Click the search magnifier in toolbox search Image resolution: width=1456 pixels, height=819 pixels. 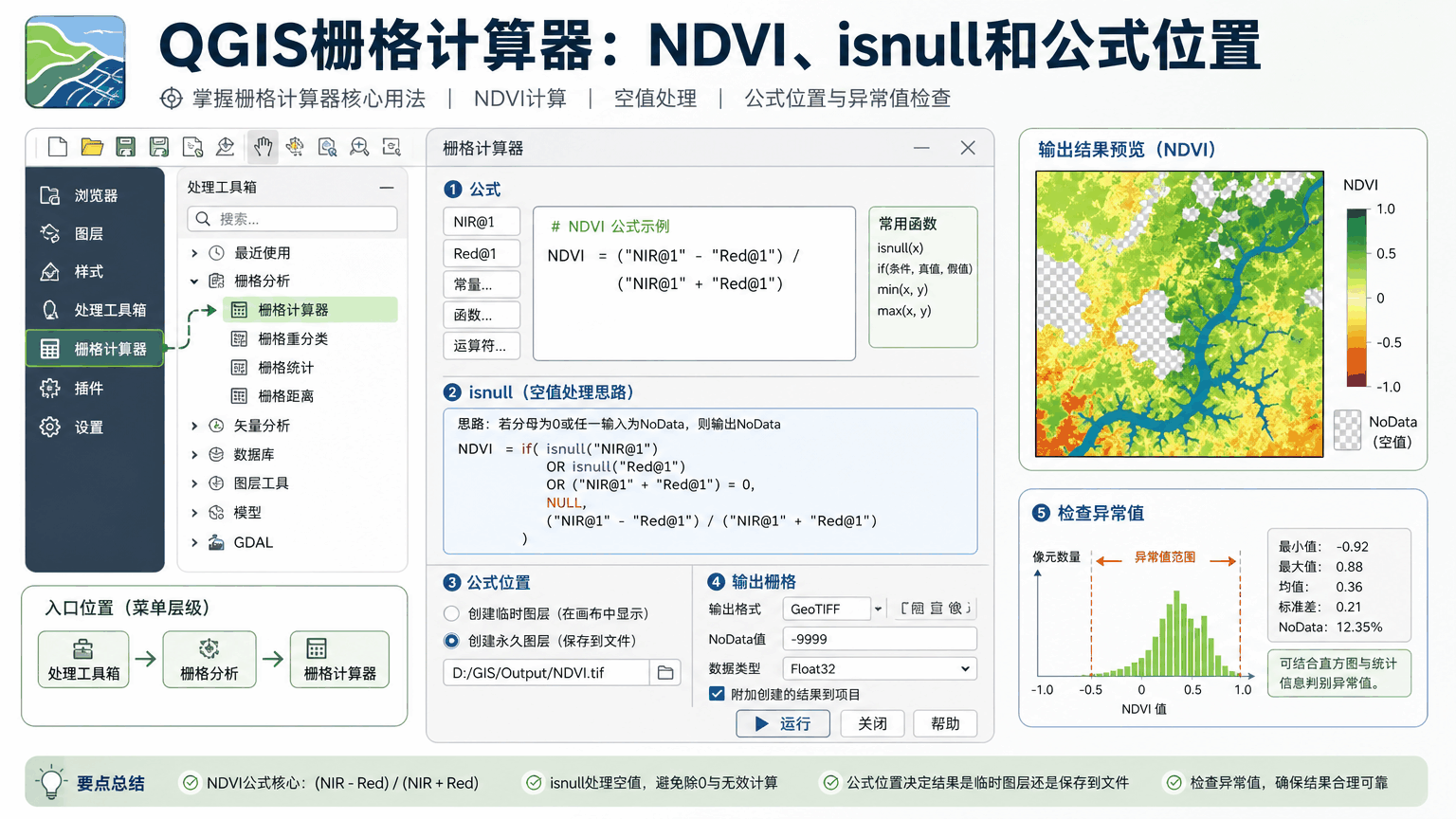(203, 219)
